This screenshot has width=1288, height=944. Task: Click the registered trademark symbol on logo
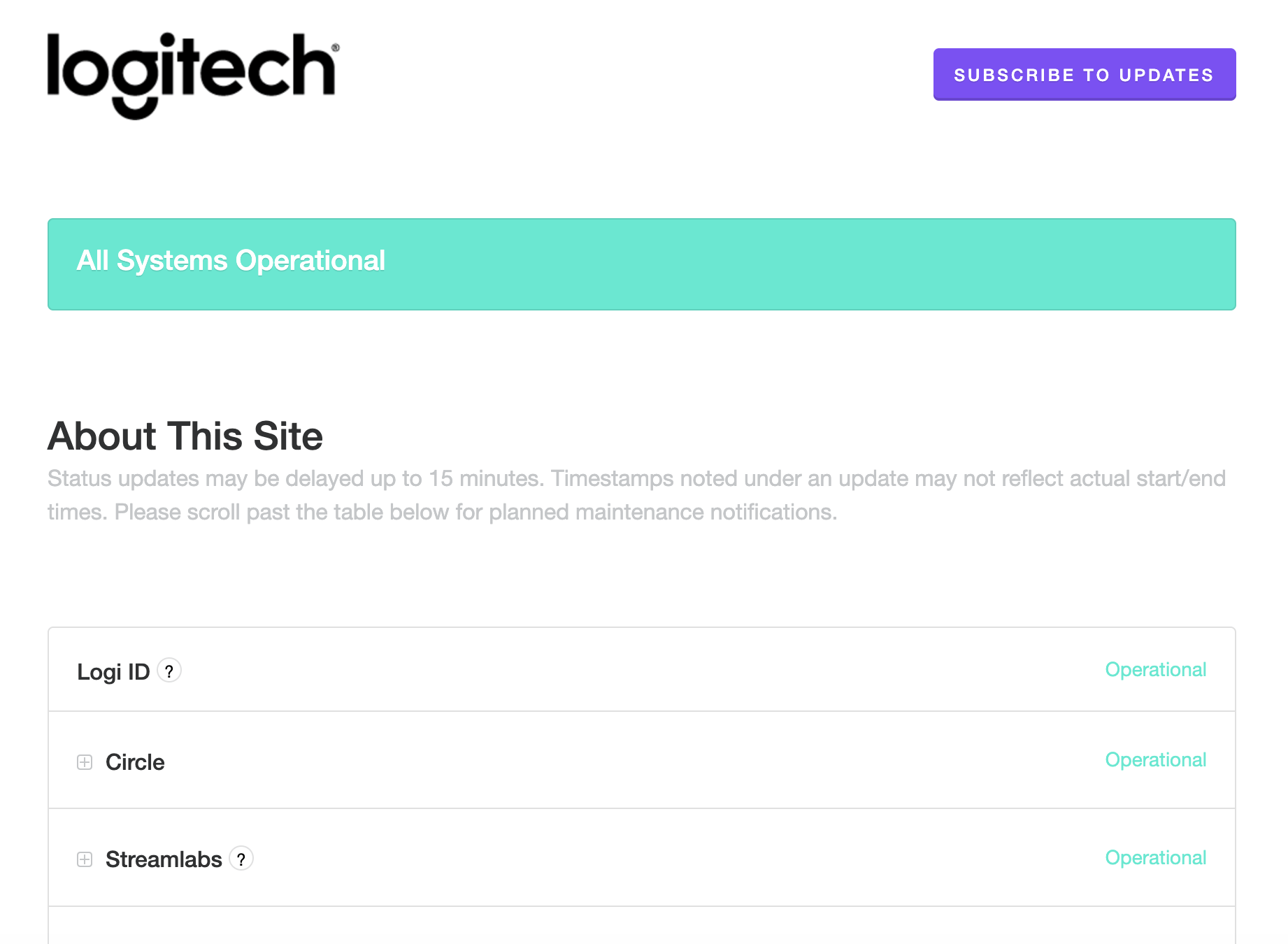336,48
